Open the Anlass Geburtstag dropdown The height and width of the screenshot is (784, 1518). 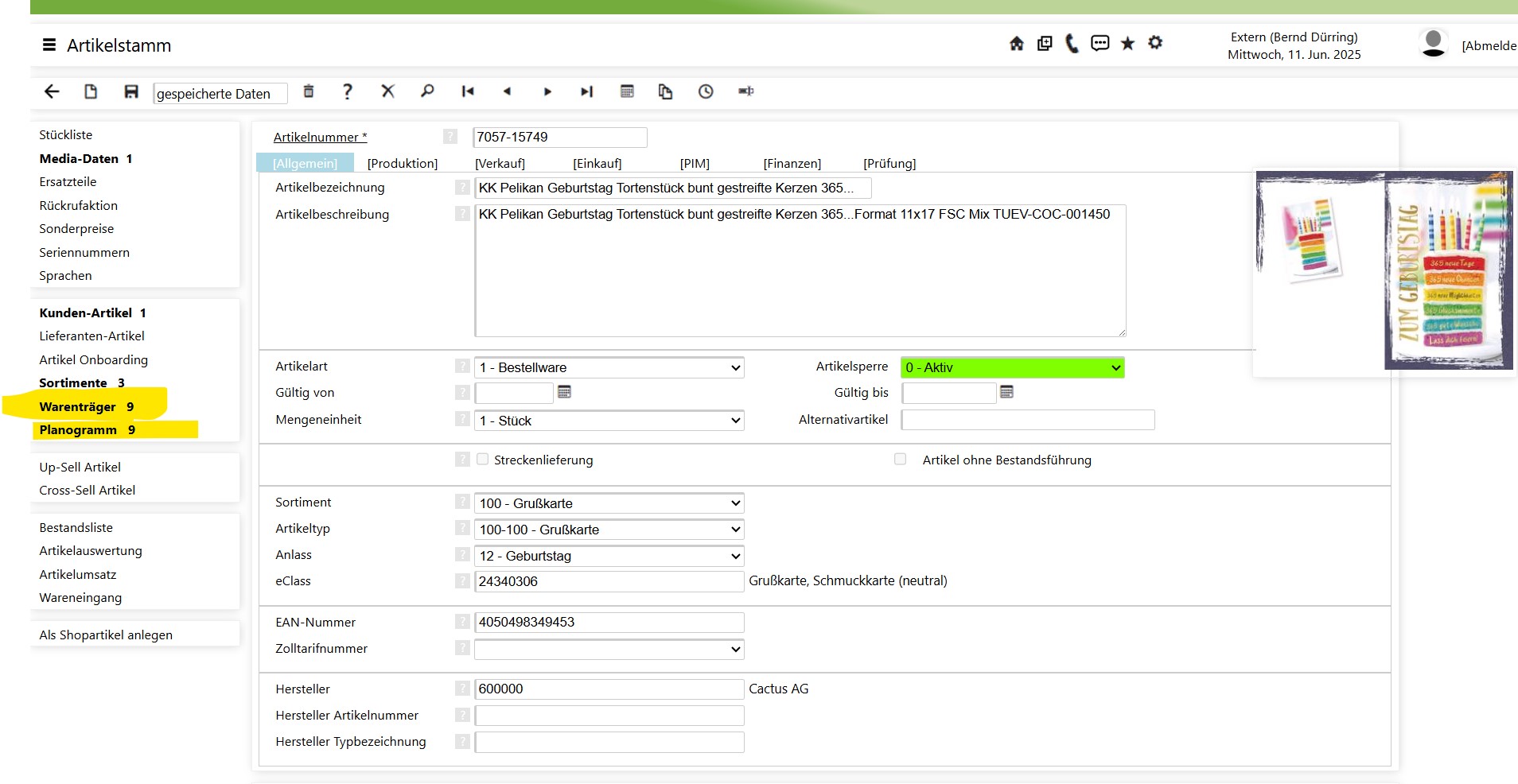(x=609, y=556)
